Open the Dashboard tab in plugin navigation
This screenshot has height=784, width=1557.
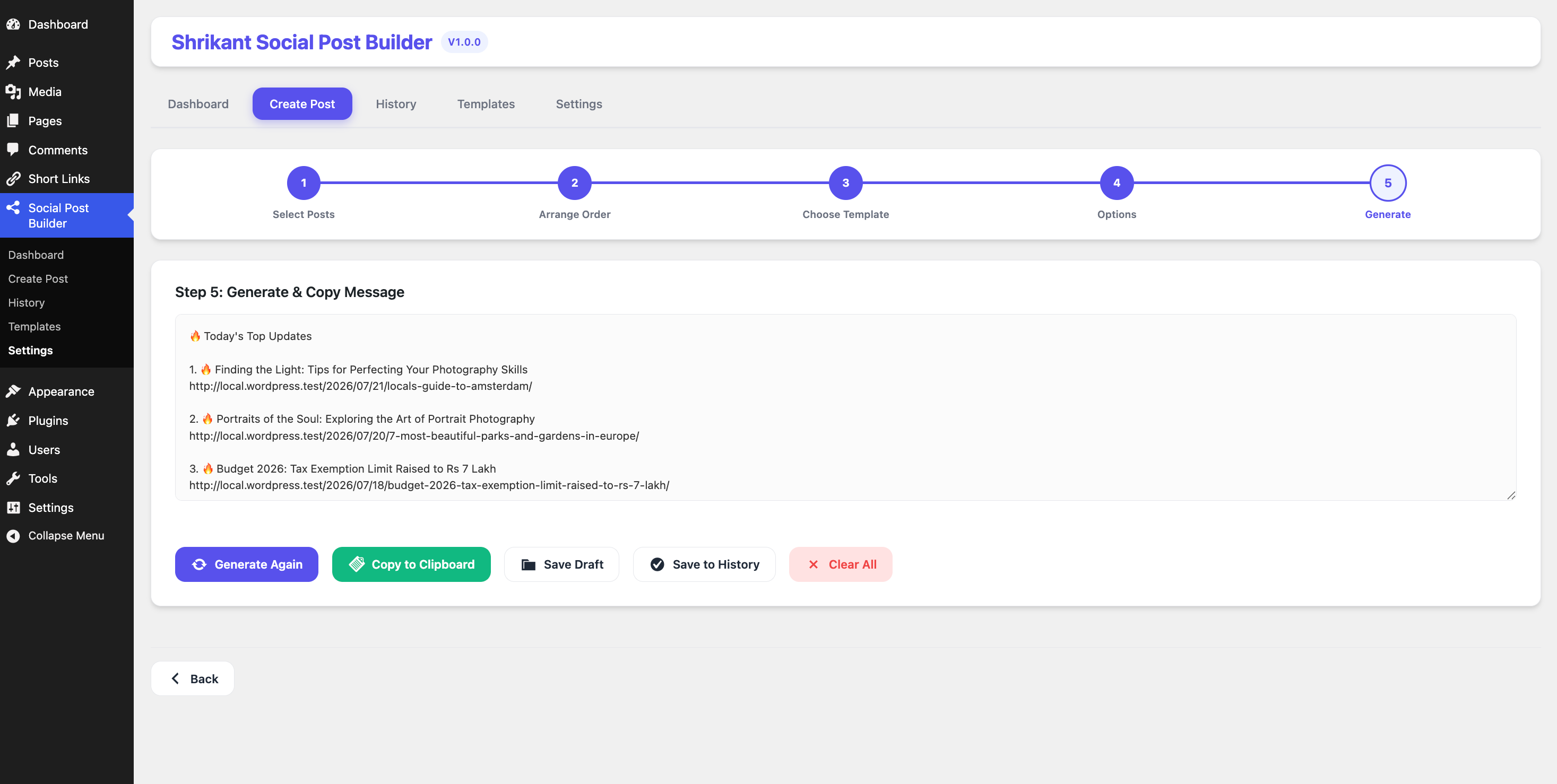[198, 104]
